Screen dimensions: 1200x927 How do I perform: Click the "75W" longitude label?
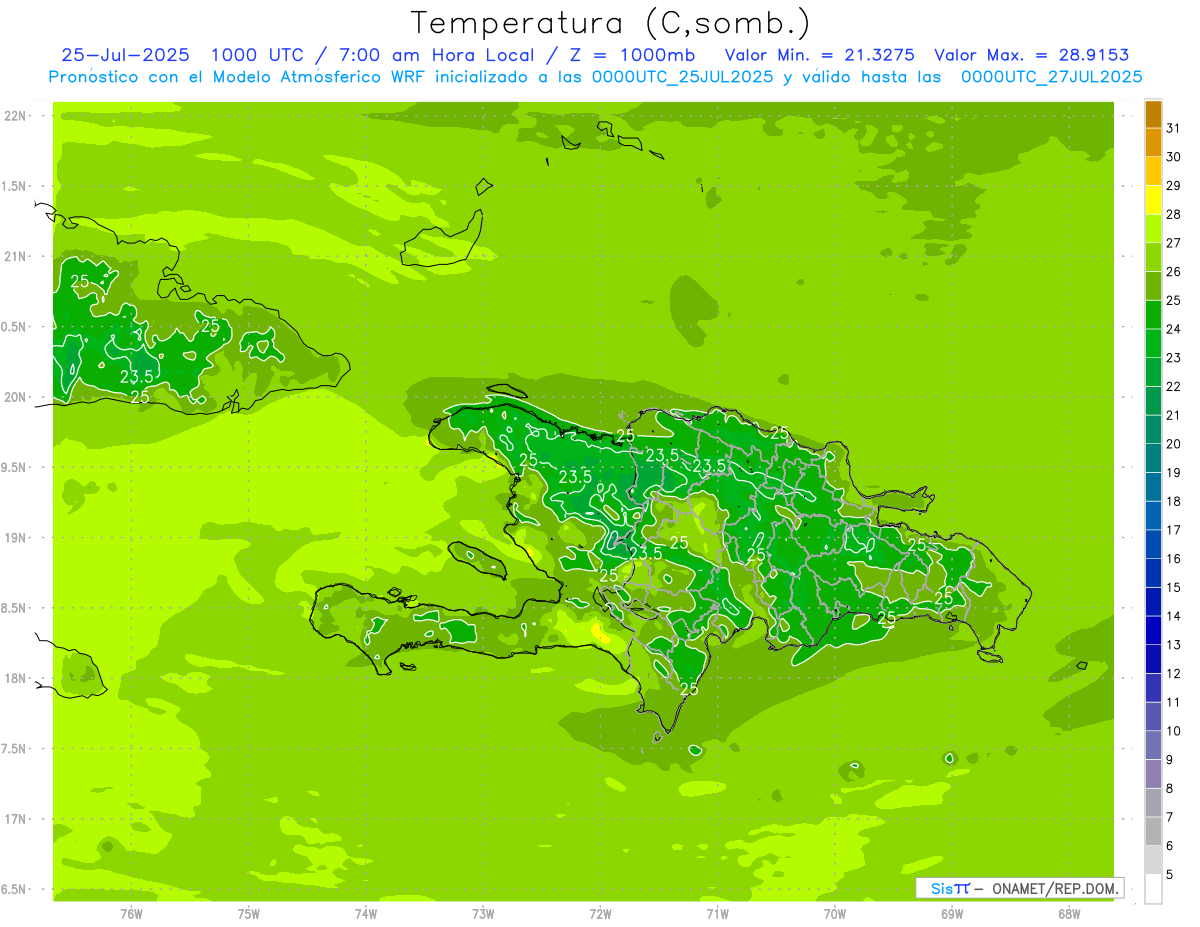pyautogui.click(x=249, y=914)
